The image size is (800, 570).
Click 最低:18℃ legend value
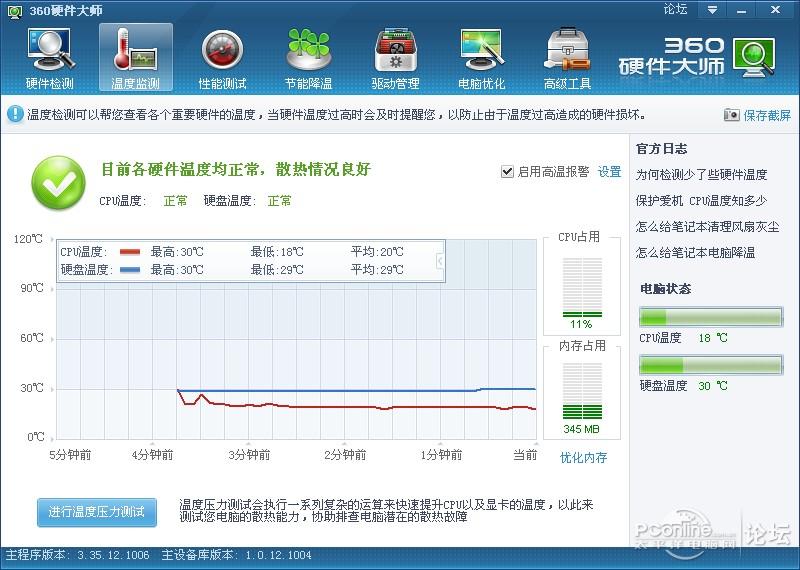click(277, 252)
